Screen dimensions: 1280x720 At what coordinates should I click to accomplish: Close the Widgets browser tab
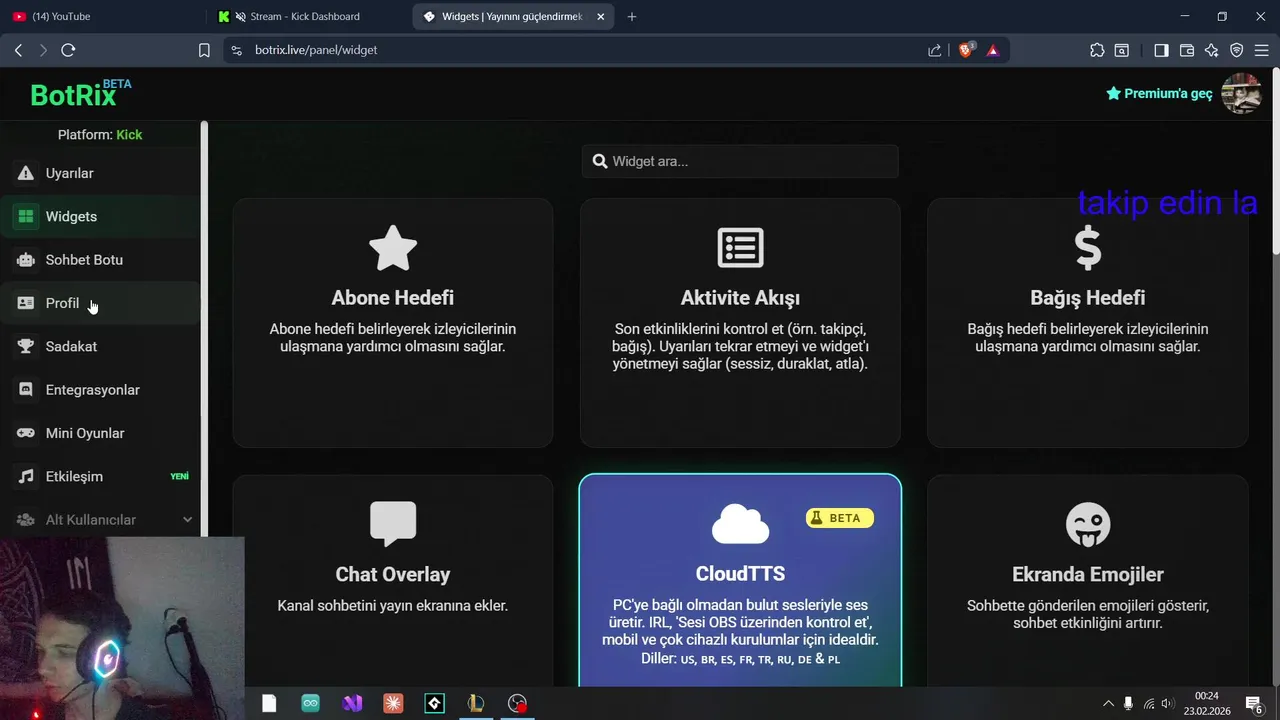(600, 16)
